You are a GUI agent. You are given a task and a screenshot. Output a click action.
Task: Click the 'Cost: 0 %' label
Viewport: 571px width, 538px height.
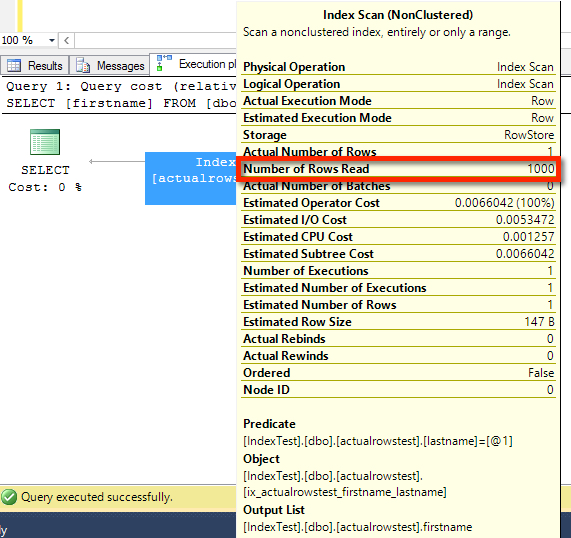click(x=45, y=187)
